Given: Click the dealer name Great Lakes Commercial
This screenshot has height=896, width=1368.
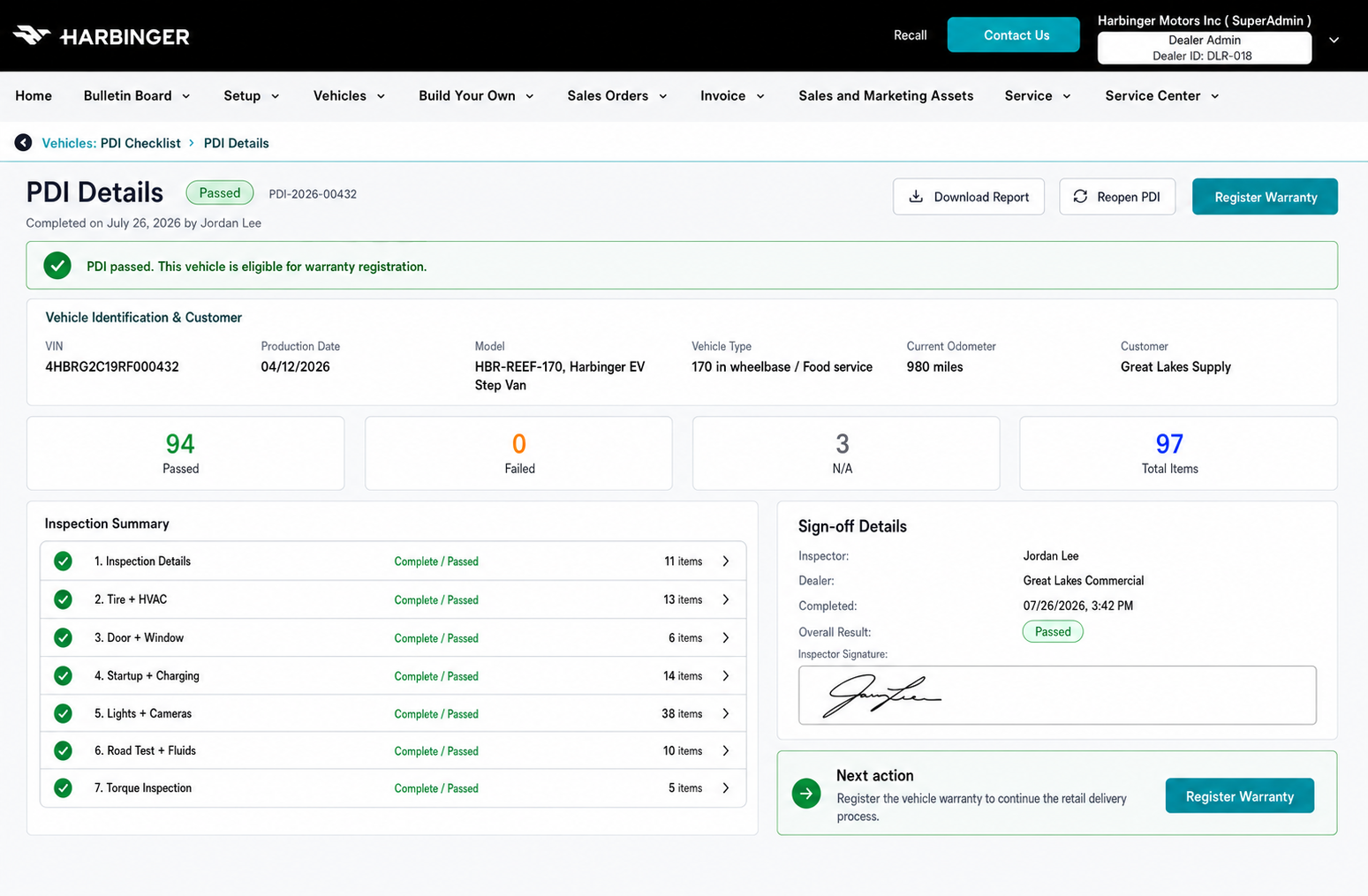Looking at the screenshot, I should (1084, 581).
